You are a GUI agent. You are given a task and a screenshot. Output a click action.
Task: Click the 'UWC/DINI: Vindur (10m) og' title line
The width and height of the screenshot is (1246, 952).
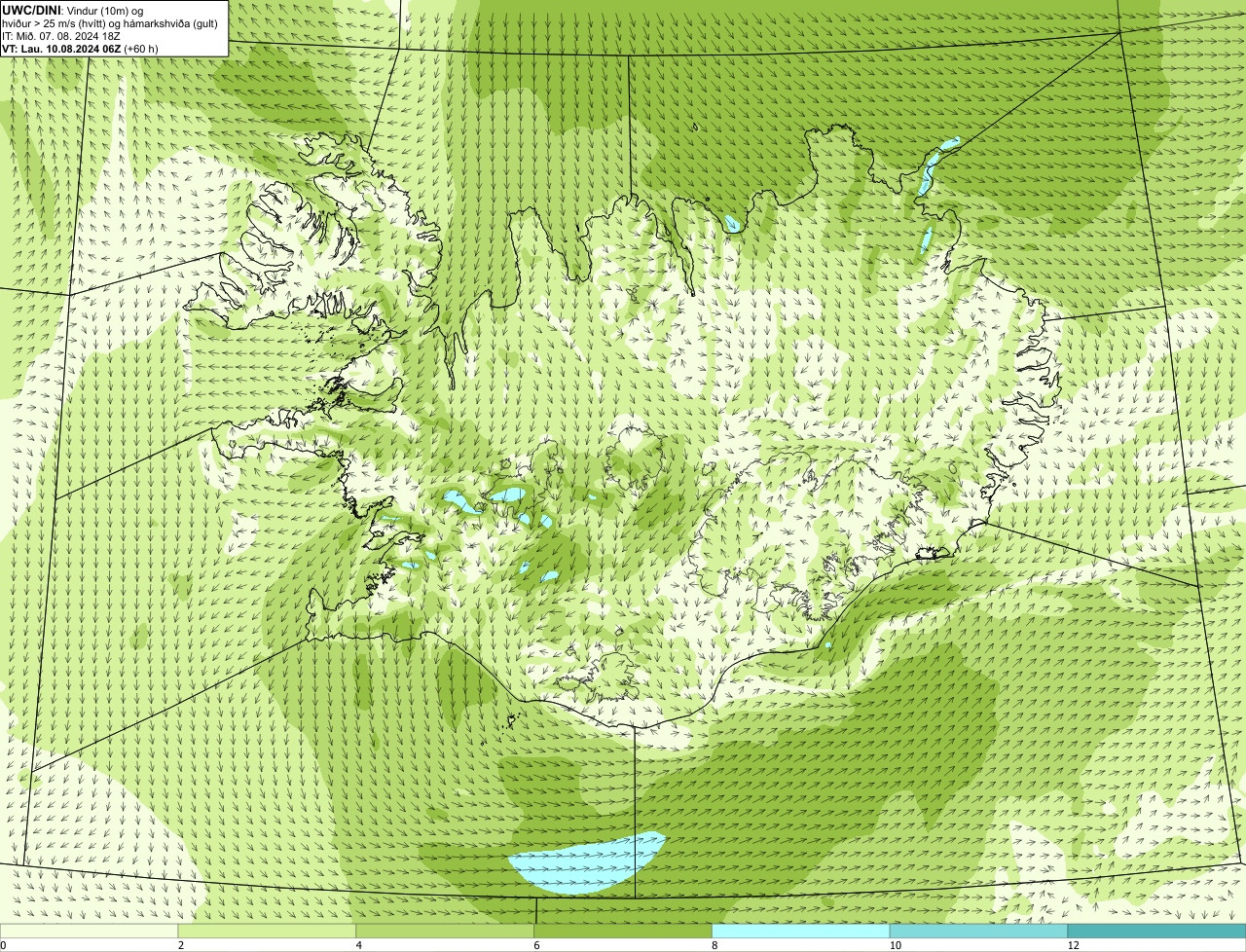[73, 10]
